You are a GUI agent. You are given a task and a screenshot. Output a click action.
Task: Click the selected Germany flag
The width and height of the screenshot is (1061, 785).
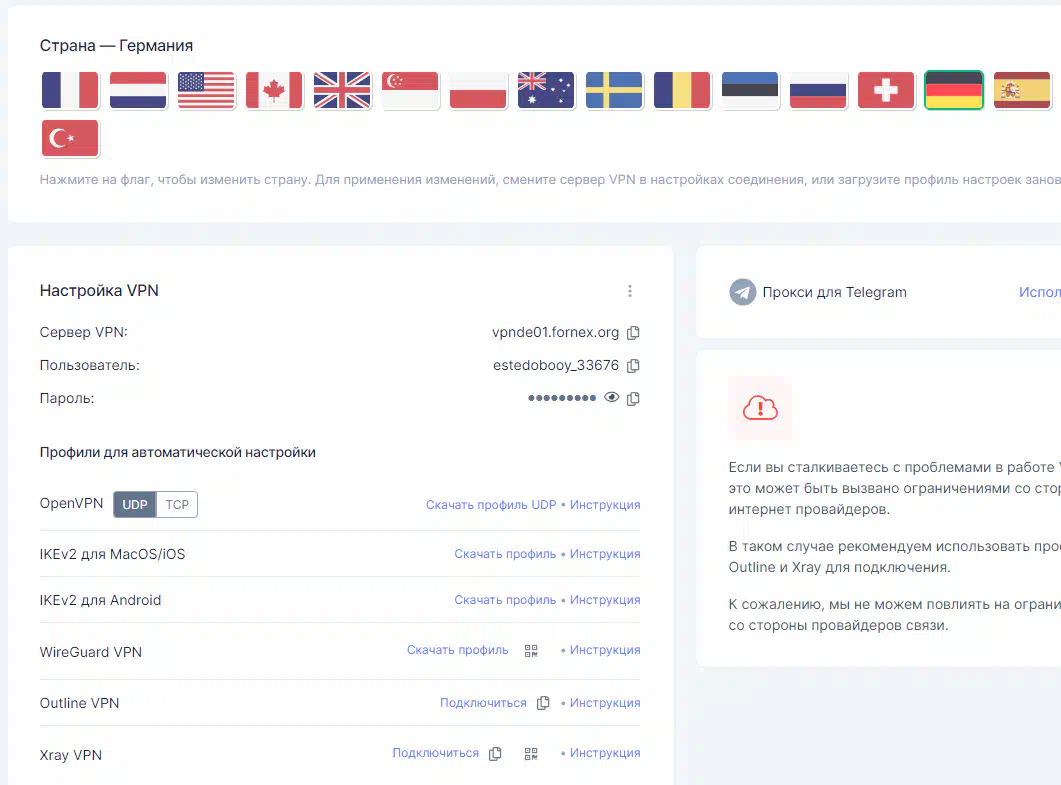pos(954,90)
